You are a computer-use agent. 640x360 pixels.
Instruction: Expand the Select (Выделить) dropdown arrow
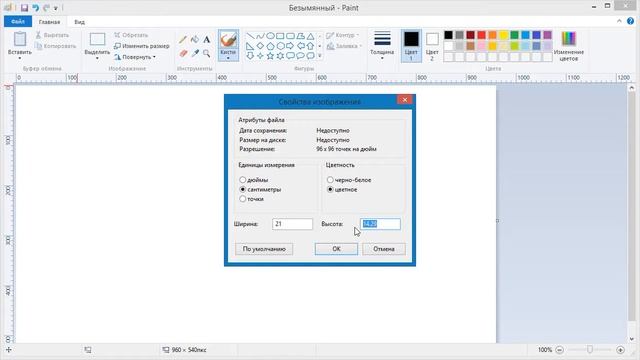coord(97,58)
